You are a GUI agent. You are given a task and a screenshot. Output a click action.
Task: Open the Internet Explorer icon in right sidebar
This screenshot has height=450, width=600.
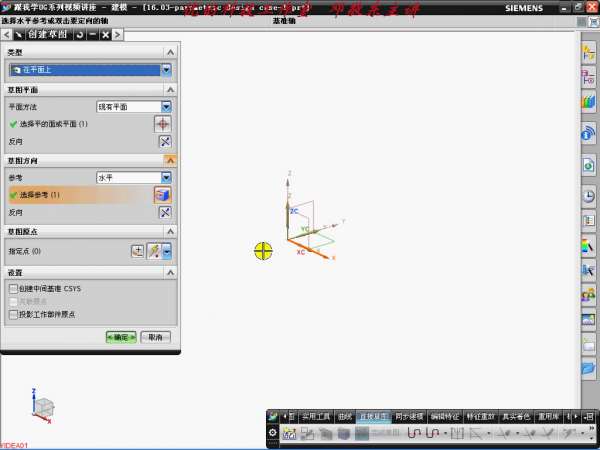click(x=588, y=133)
